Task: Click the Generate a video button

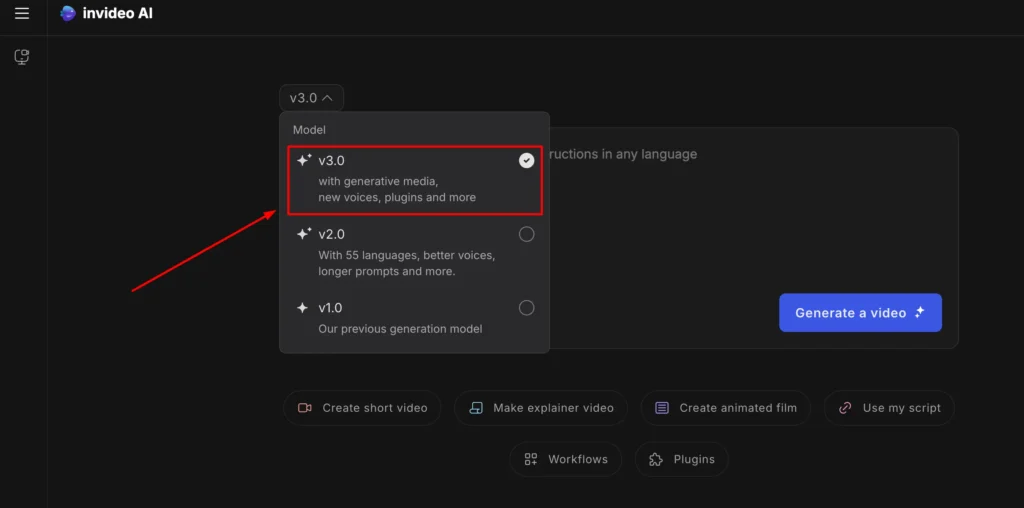Action: [860, 313]
